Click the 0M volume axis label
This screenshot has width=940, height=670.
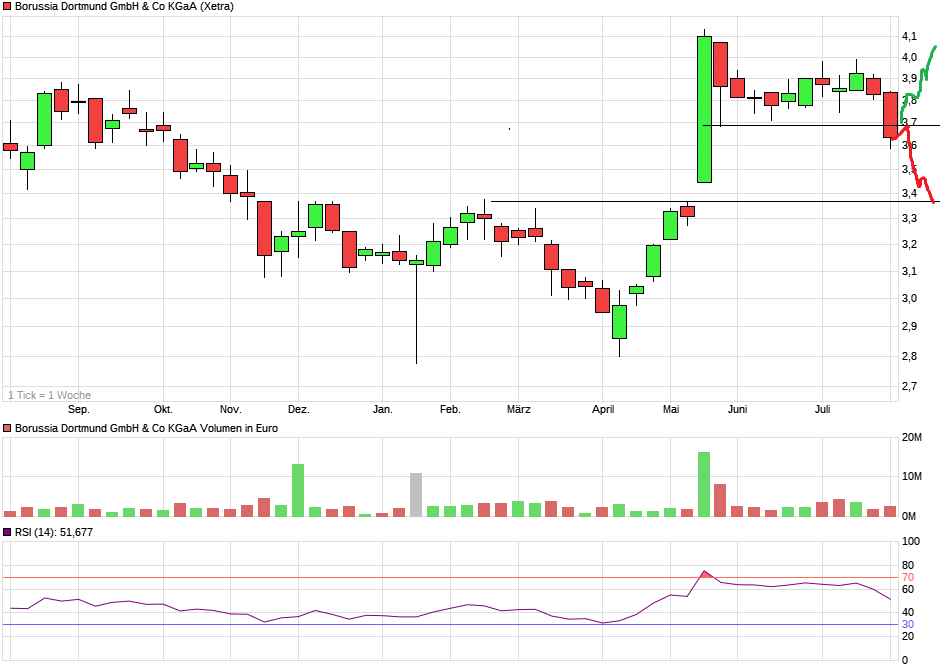pyautogui.click(x=909, y=516)
